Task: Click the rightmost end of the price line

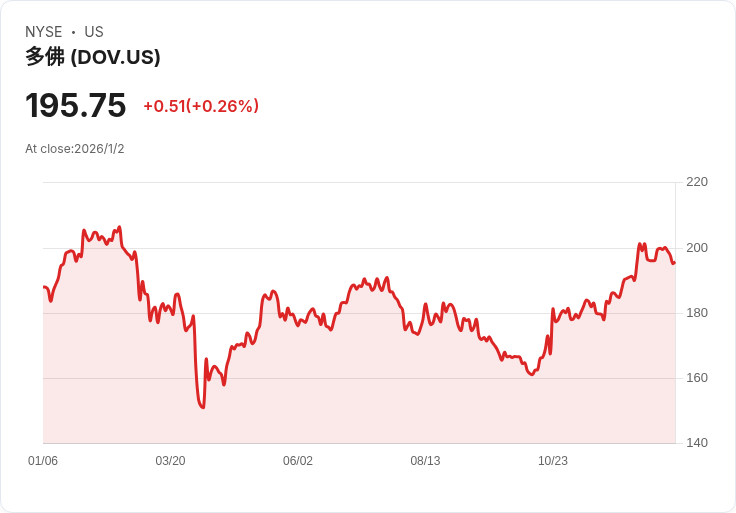Action: (x=674, y=263)
